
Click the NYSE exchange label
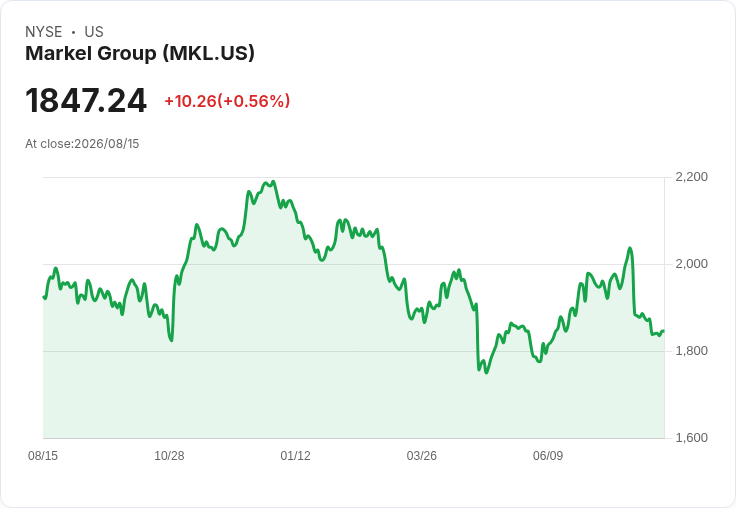44,32
